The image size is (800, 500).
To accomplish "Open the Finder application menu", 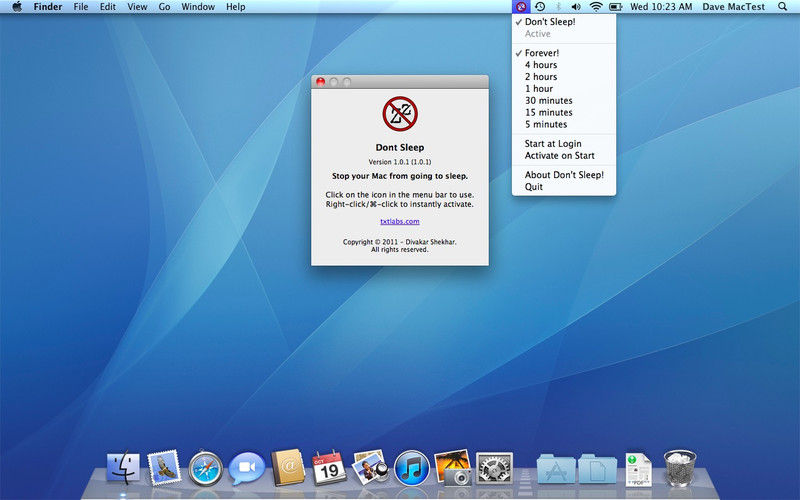I will tap(48, 7).
